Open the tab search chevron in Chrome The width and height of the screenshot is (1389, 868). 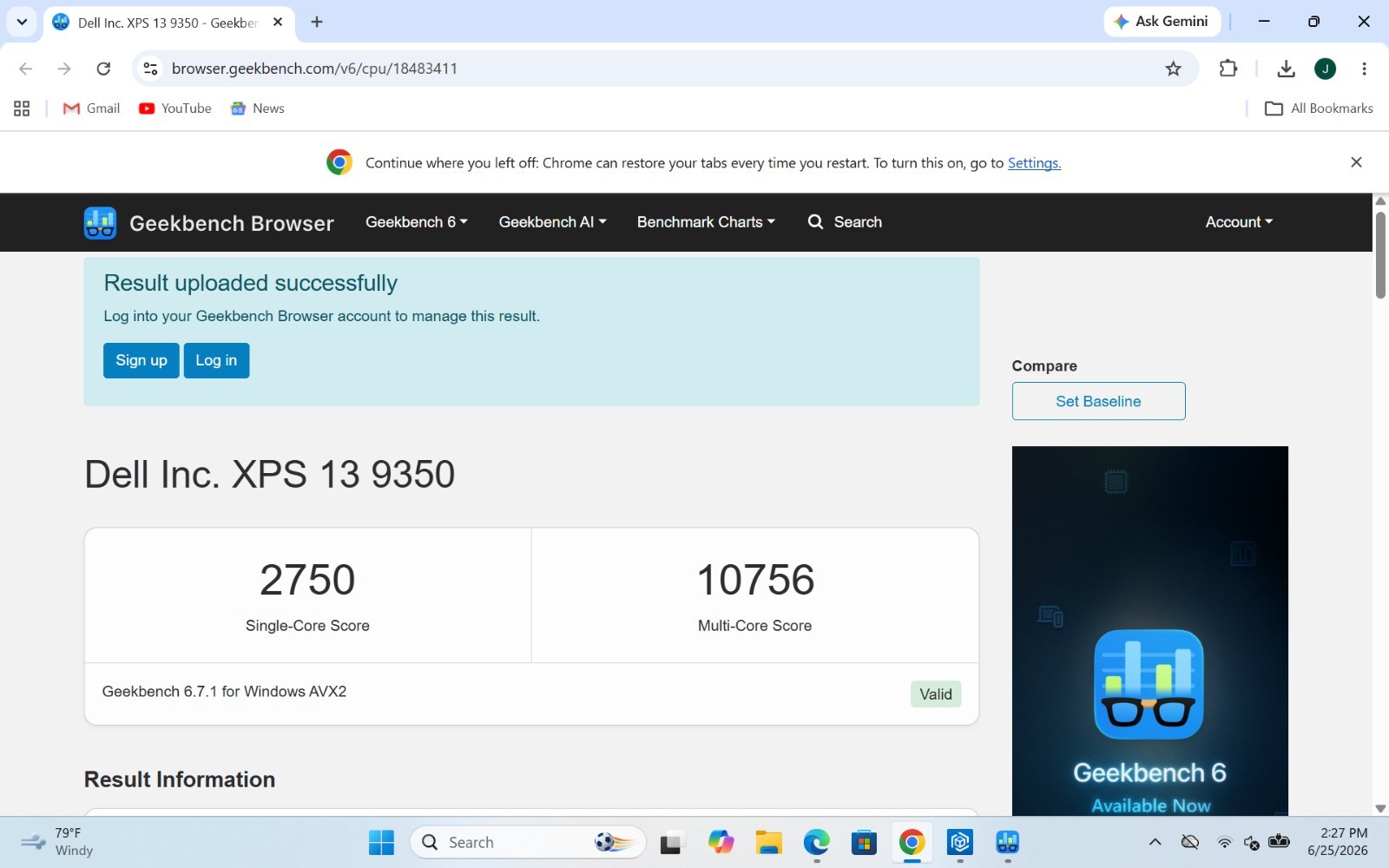tap(22, 22)
